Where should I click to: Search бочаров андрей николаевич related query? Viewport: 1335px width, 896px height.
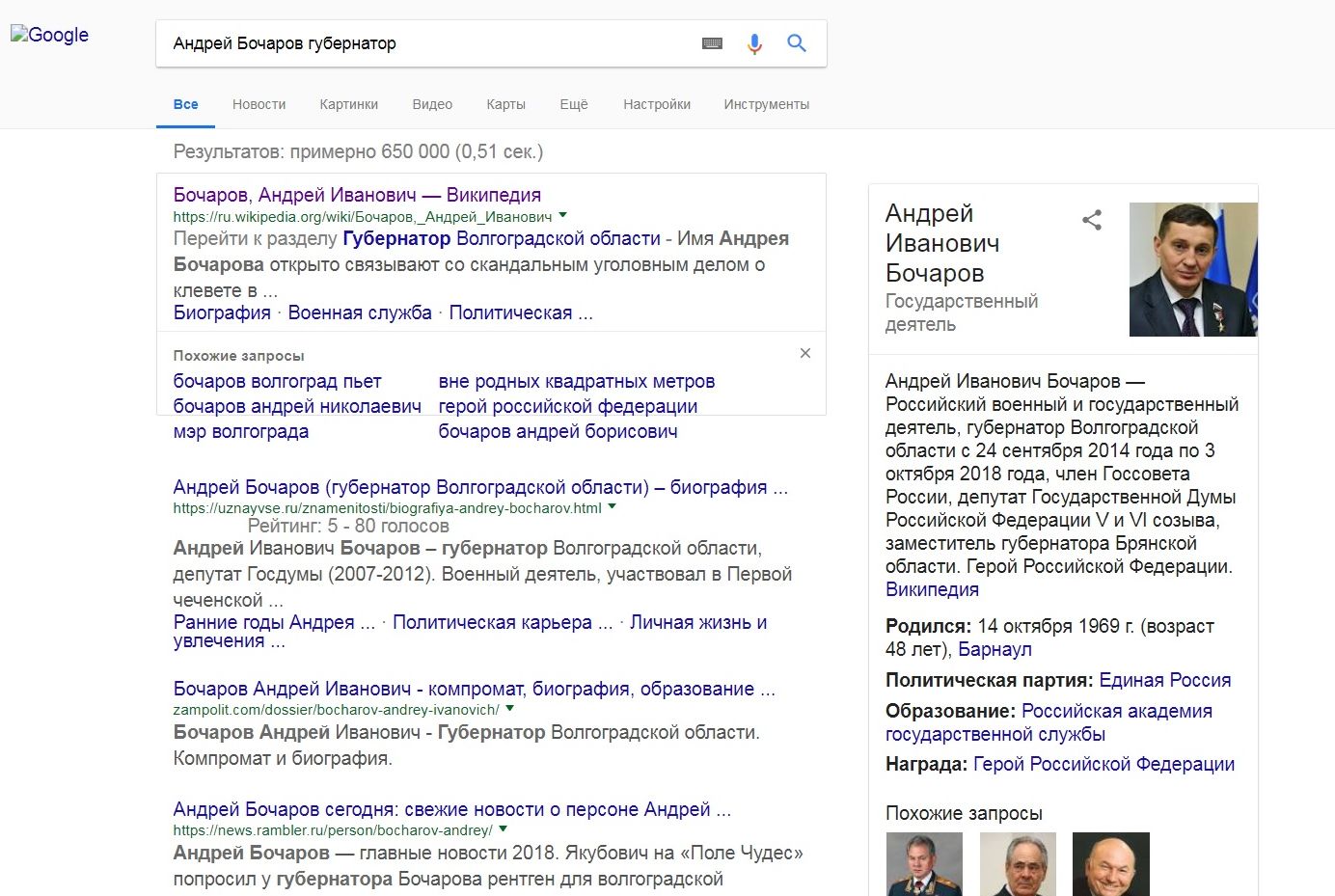pyautogui.click(x=297, y=406)
